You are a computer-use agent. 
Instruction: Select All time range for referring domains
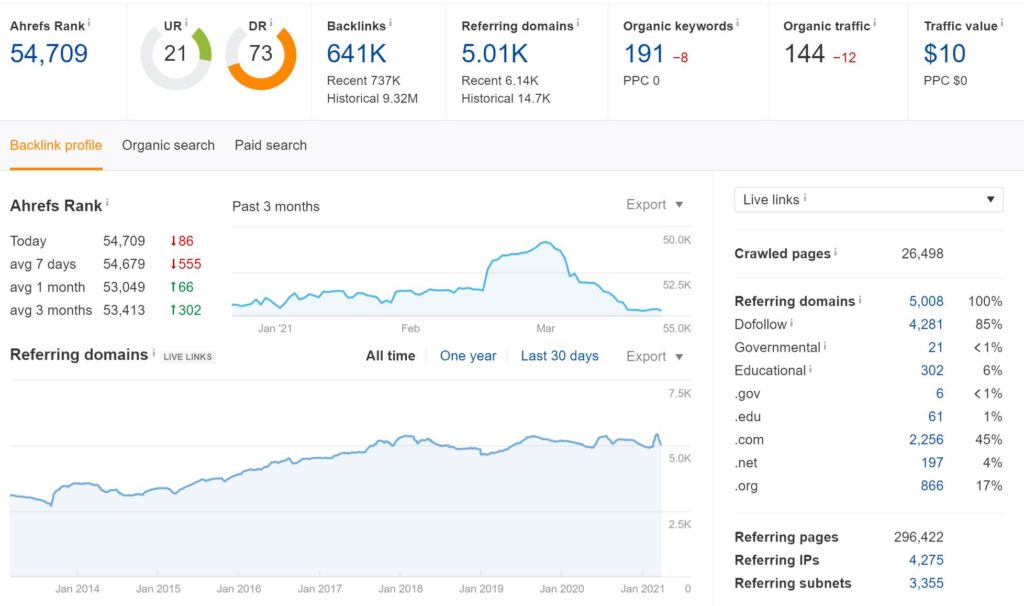[391, 356]
